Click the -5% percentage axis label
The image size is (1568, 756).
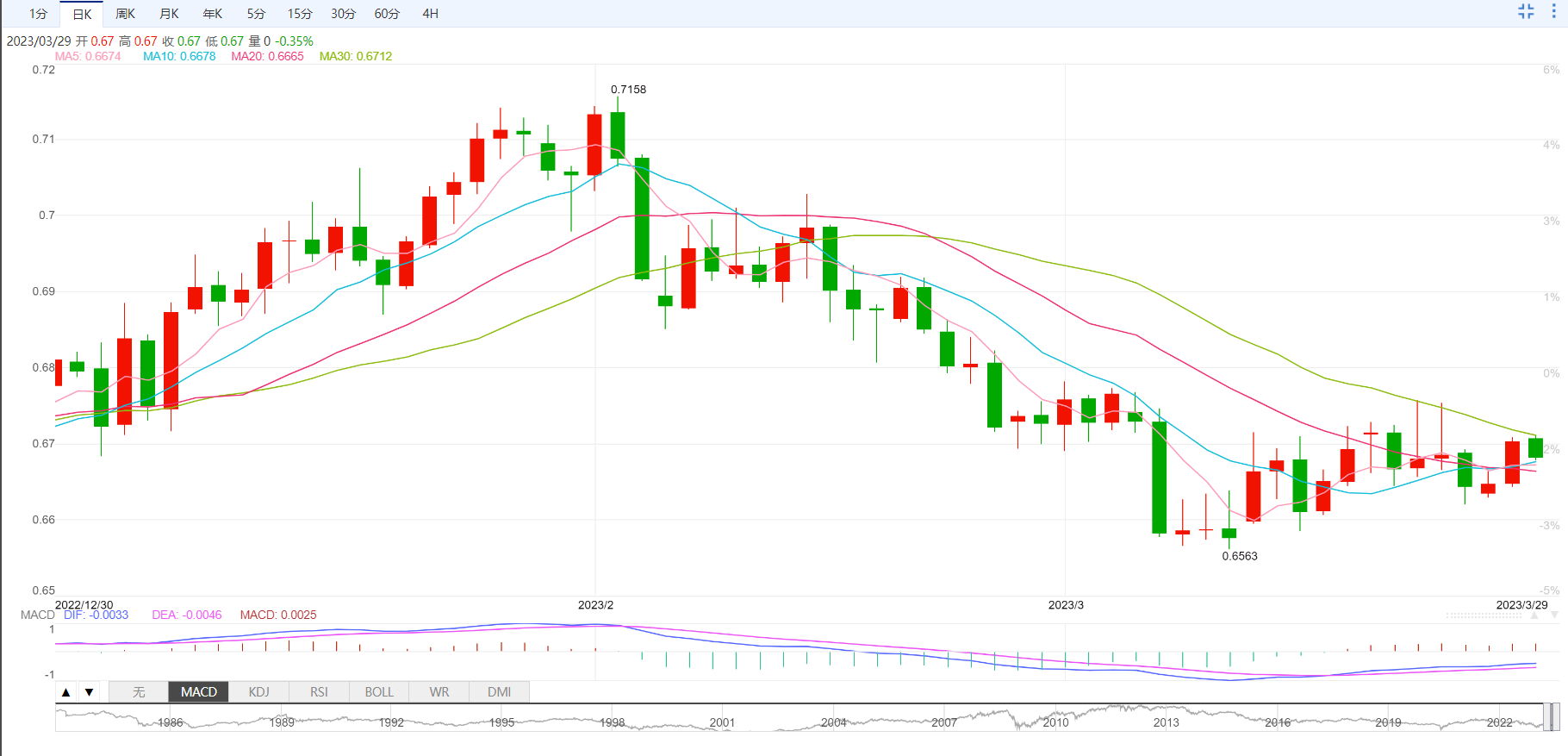pos(1549,590)
